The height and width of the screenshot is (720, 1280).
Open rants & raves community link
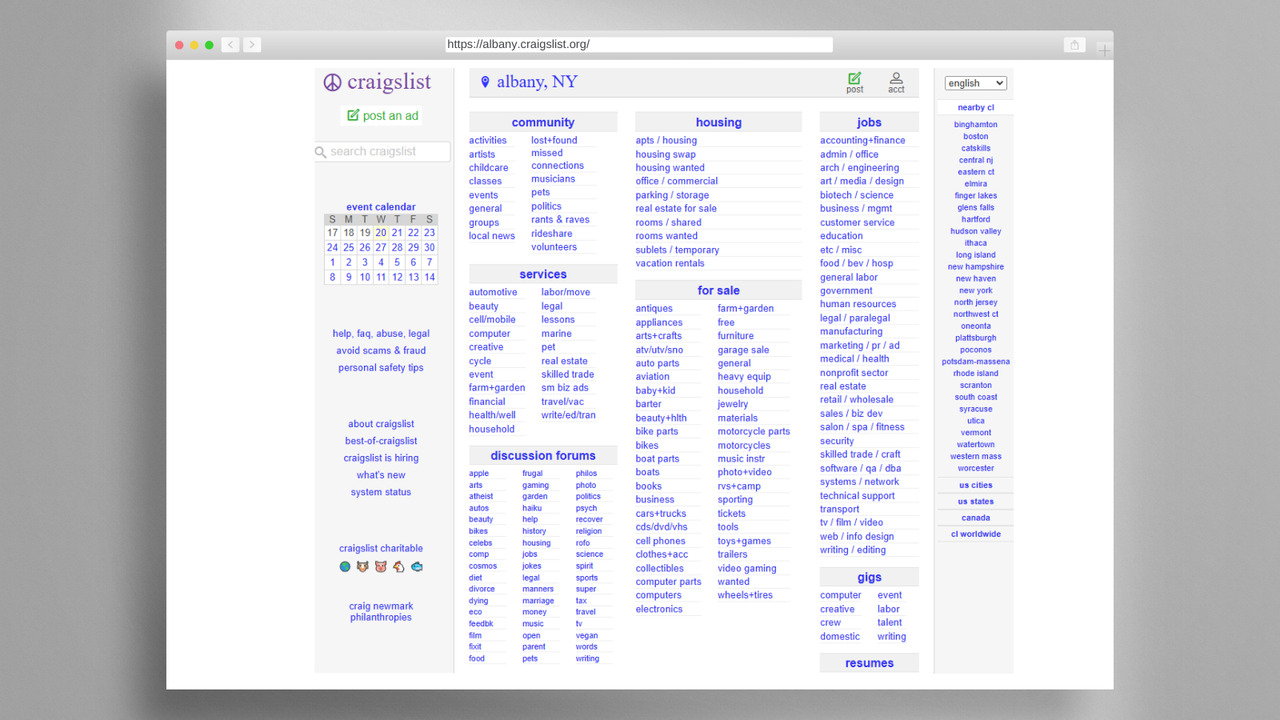pos(560,220)
